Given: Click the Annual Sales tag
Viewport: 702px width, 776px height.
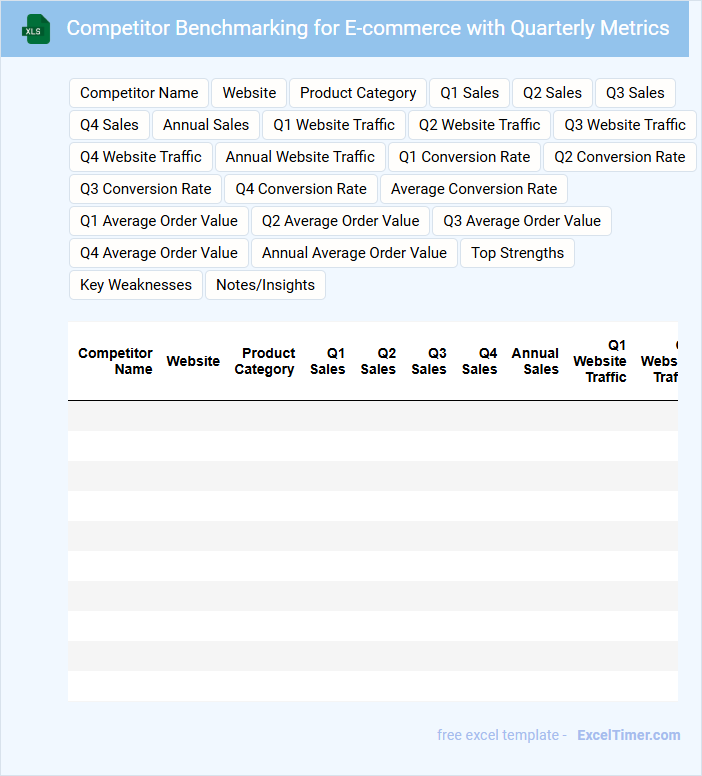Looking at the screenshot, I should point(206,125).
